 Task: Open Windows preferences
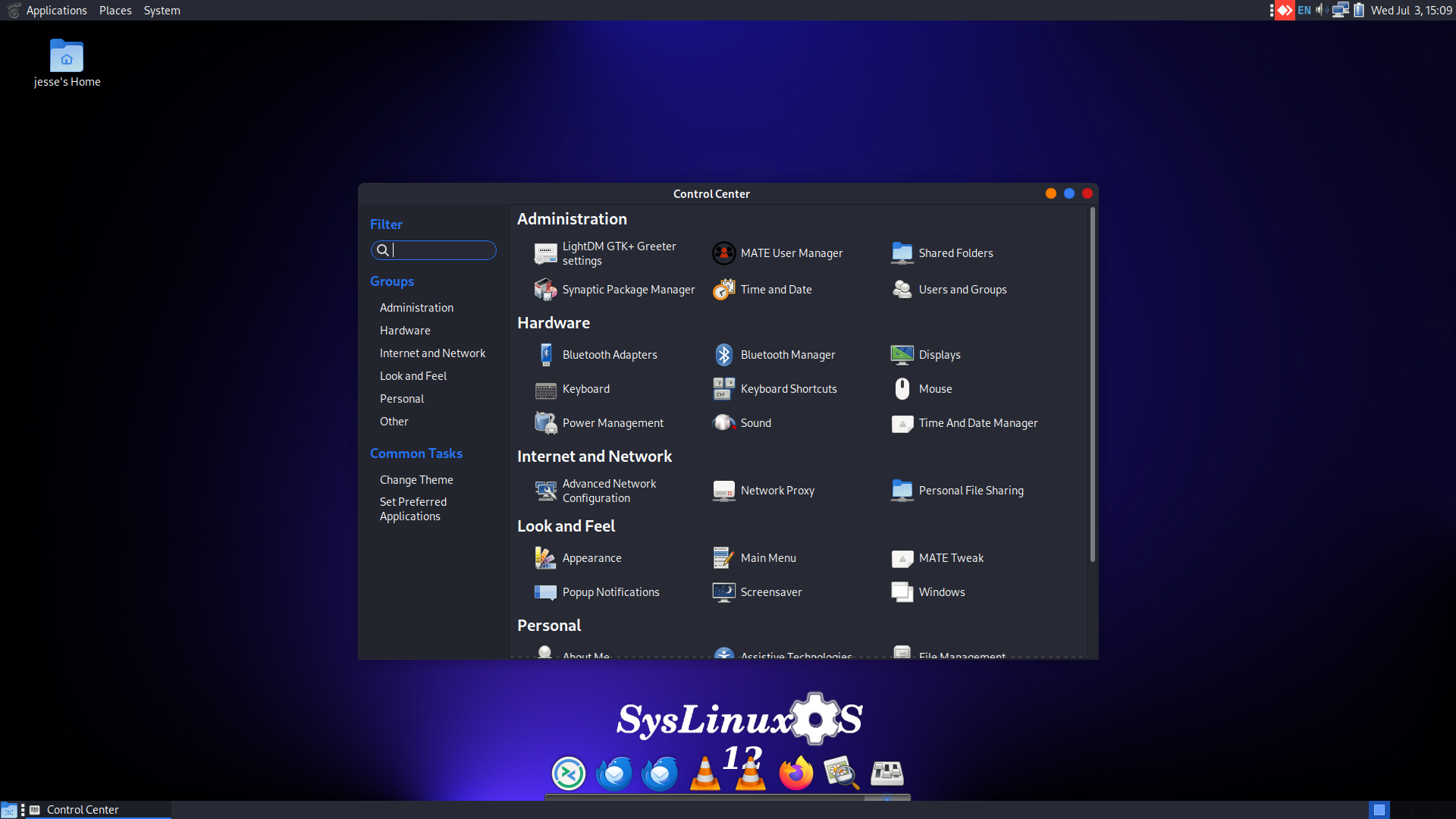[928, 592]
